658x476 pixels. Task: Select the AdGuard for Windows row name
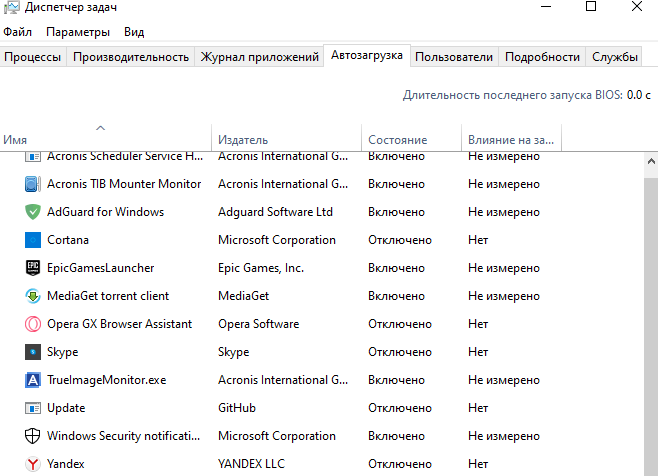105,212
